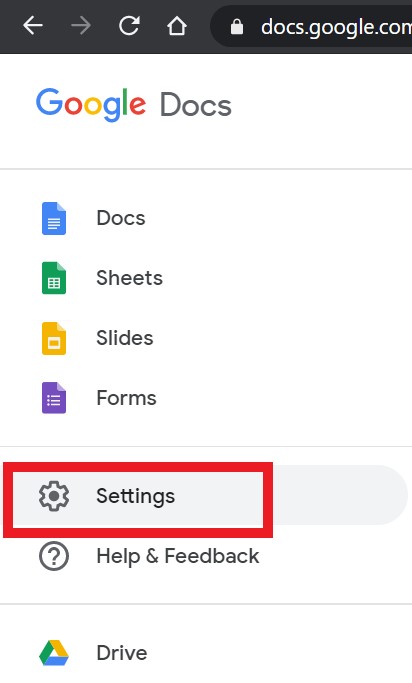Click the yellow Slides icon
This screenshot has width=412, height=683.
click(x=54, y=338)
